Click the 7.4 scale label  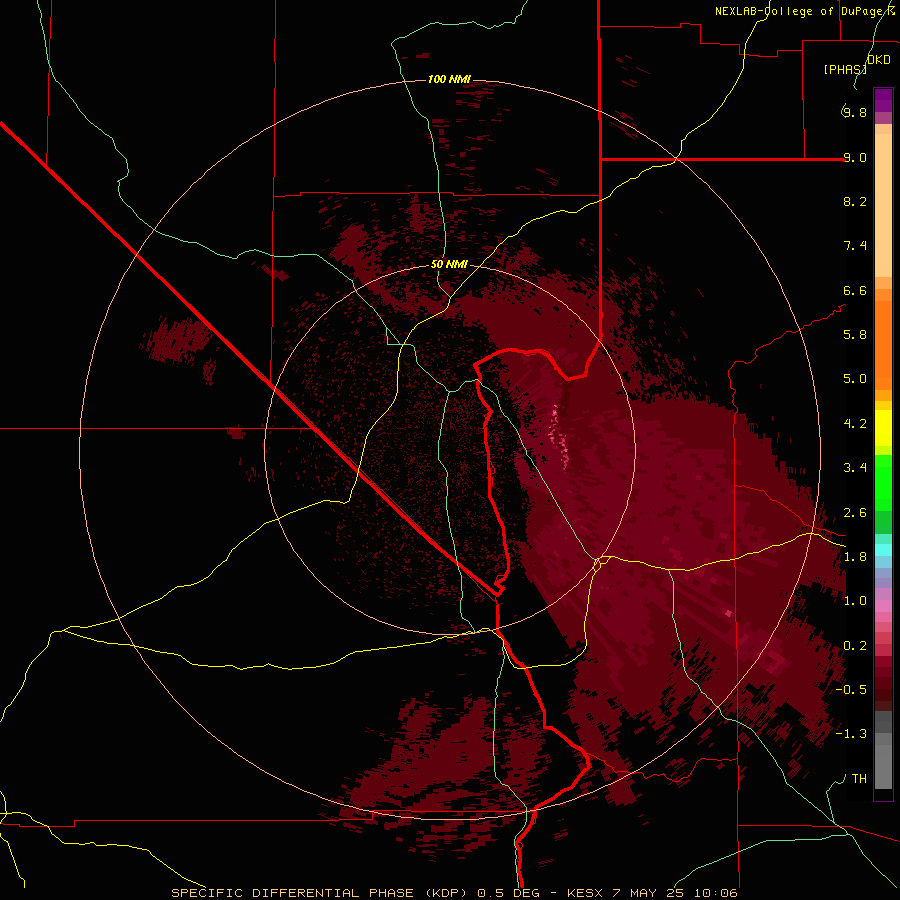click(x=855, y=246)
